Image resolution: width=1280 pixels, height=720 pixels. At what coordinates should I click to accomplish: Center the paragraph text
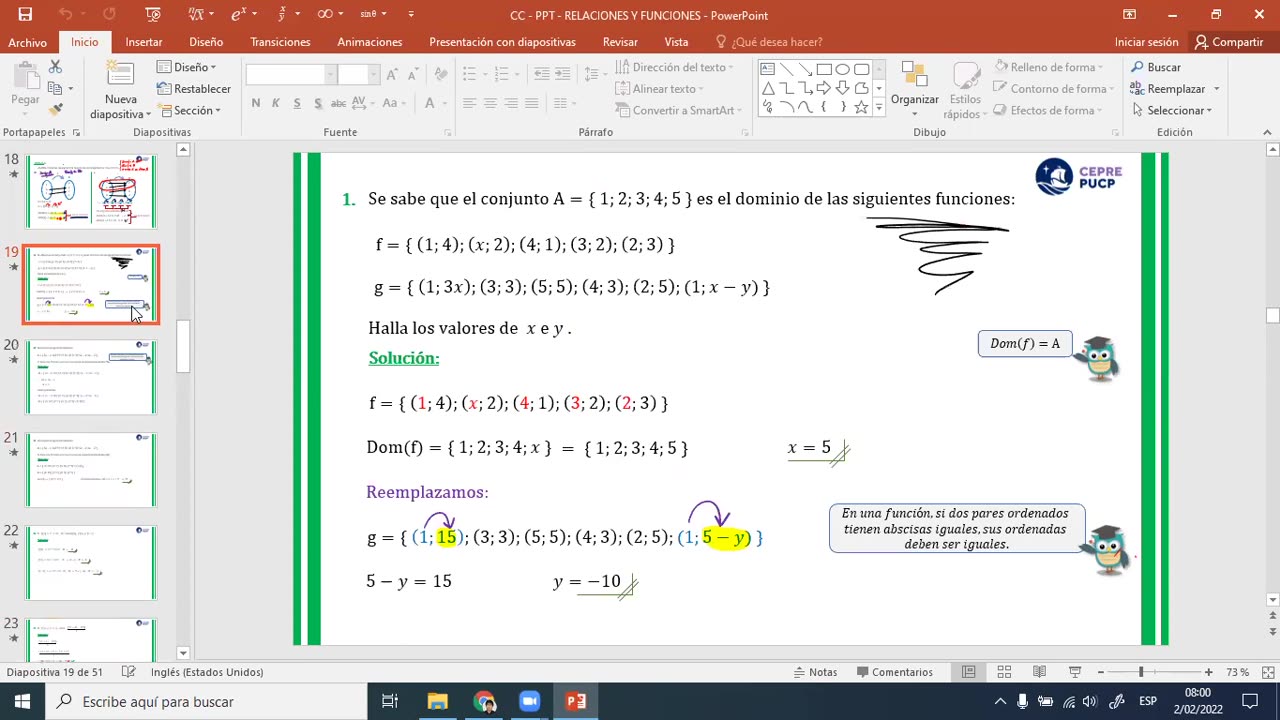491,103
